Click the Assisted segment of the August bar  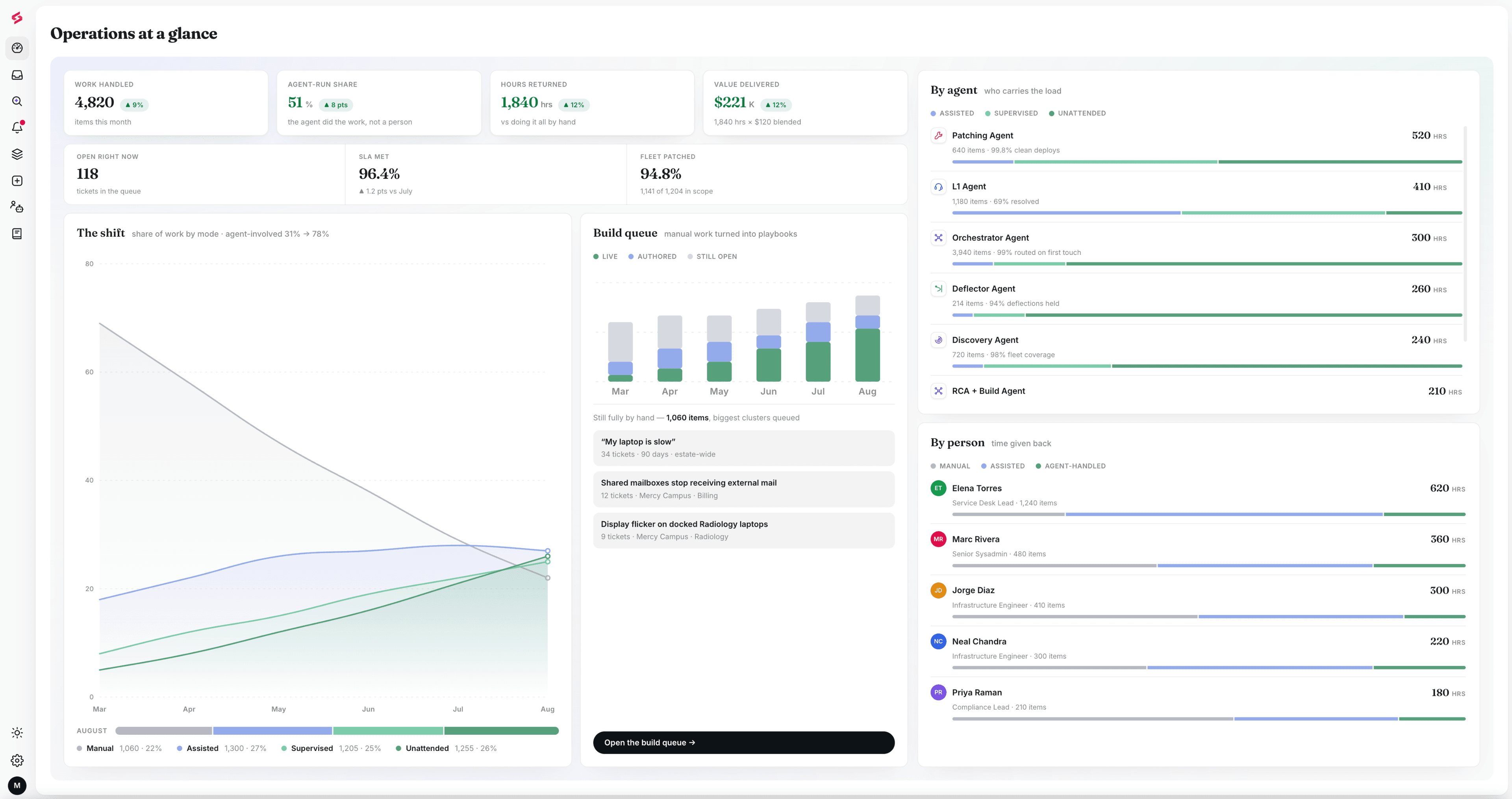[272, 731]
